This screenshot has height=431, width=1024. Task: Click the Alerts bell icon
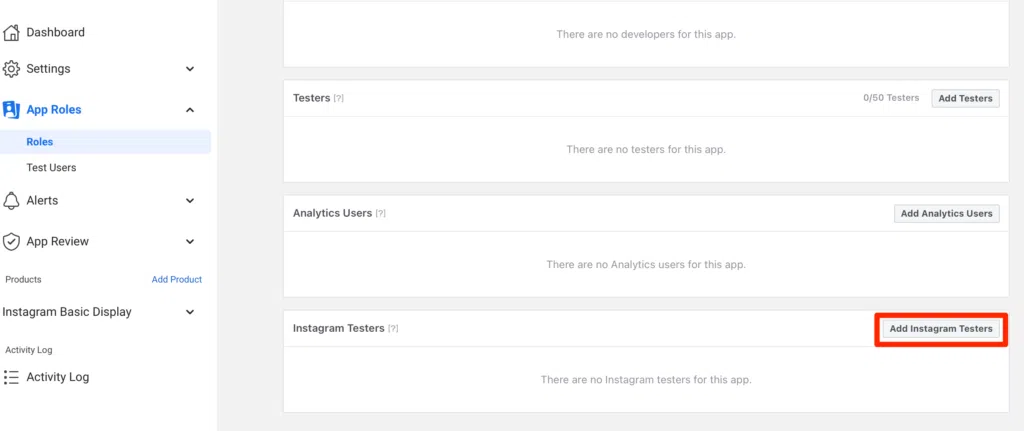[11, 200]
